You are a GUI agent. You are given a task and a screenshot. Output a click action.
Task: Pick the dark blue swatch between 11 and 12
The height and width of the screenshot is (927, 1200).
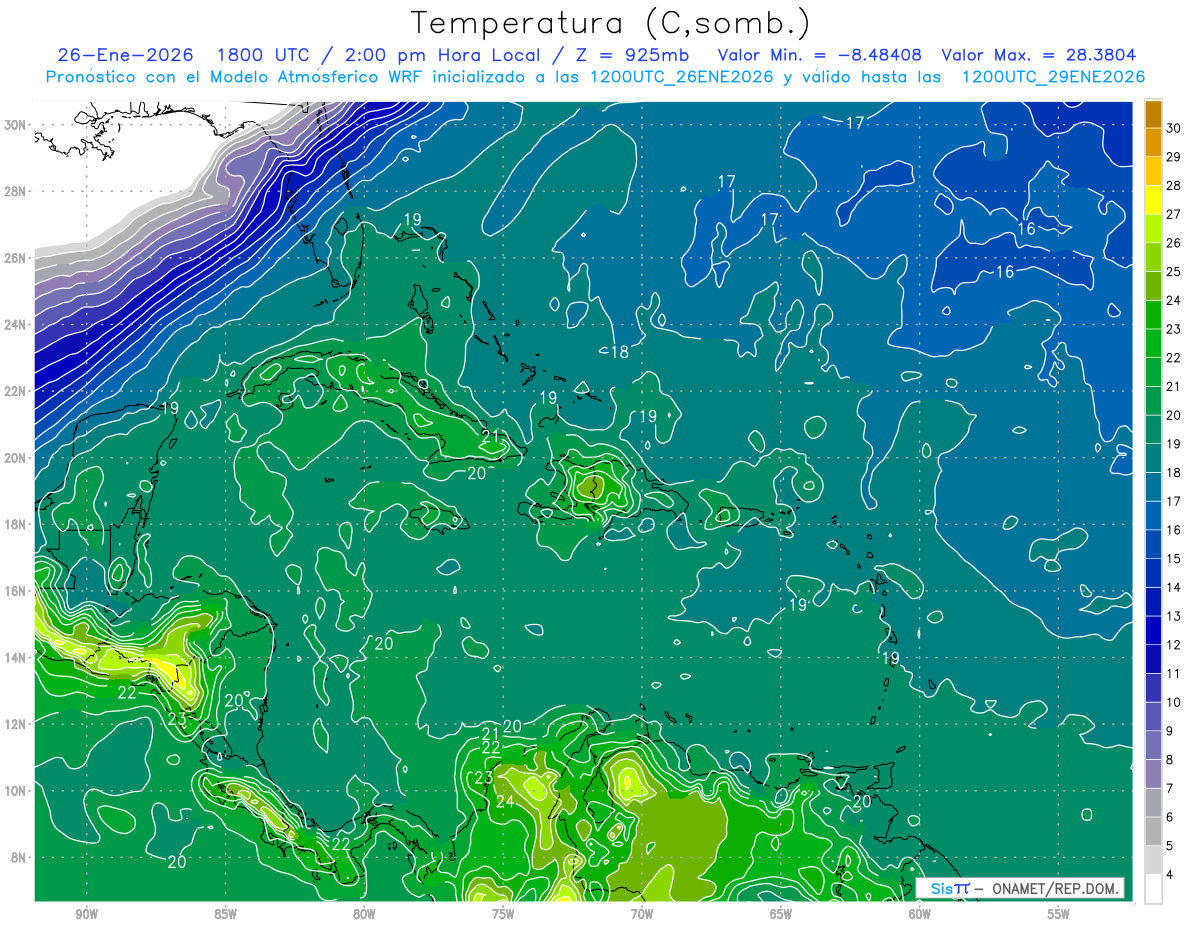coord(1154,659)
